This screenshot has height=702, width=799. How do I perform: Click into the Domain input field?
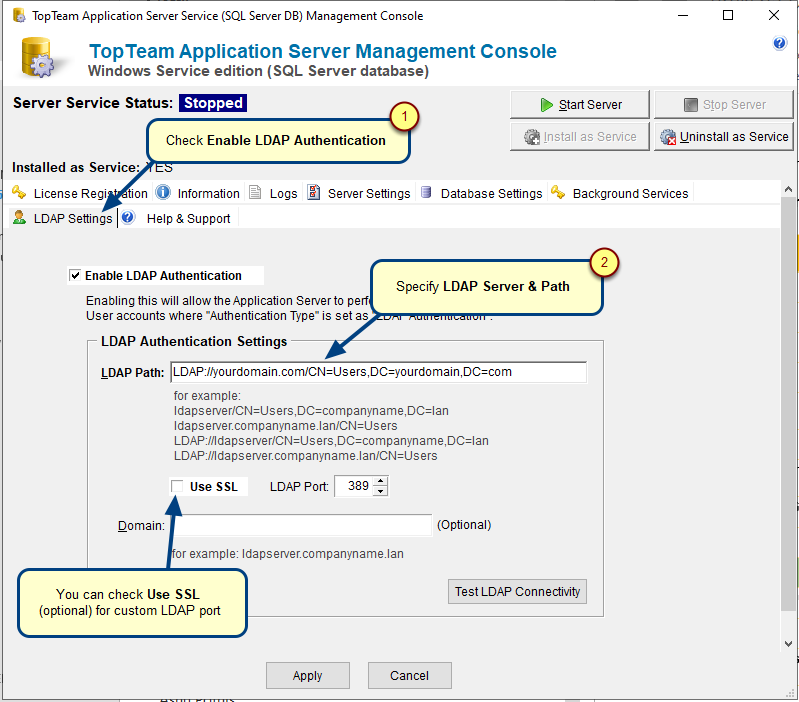302,525
